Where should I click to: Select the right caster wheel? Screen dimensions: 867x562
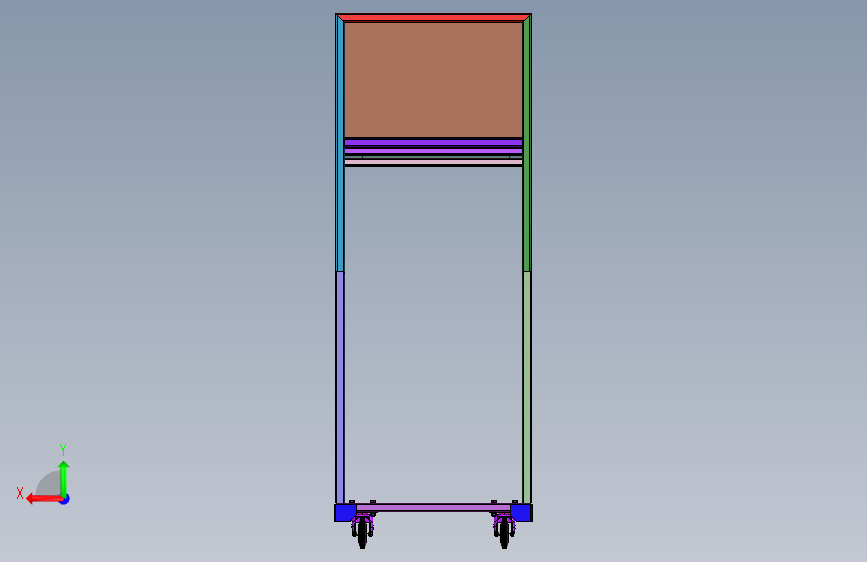point(504,534)
